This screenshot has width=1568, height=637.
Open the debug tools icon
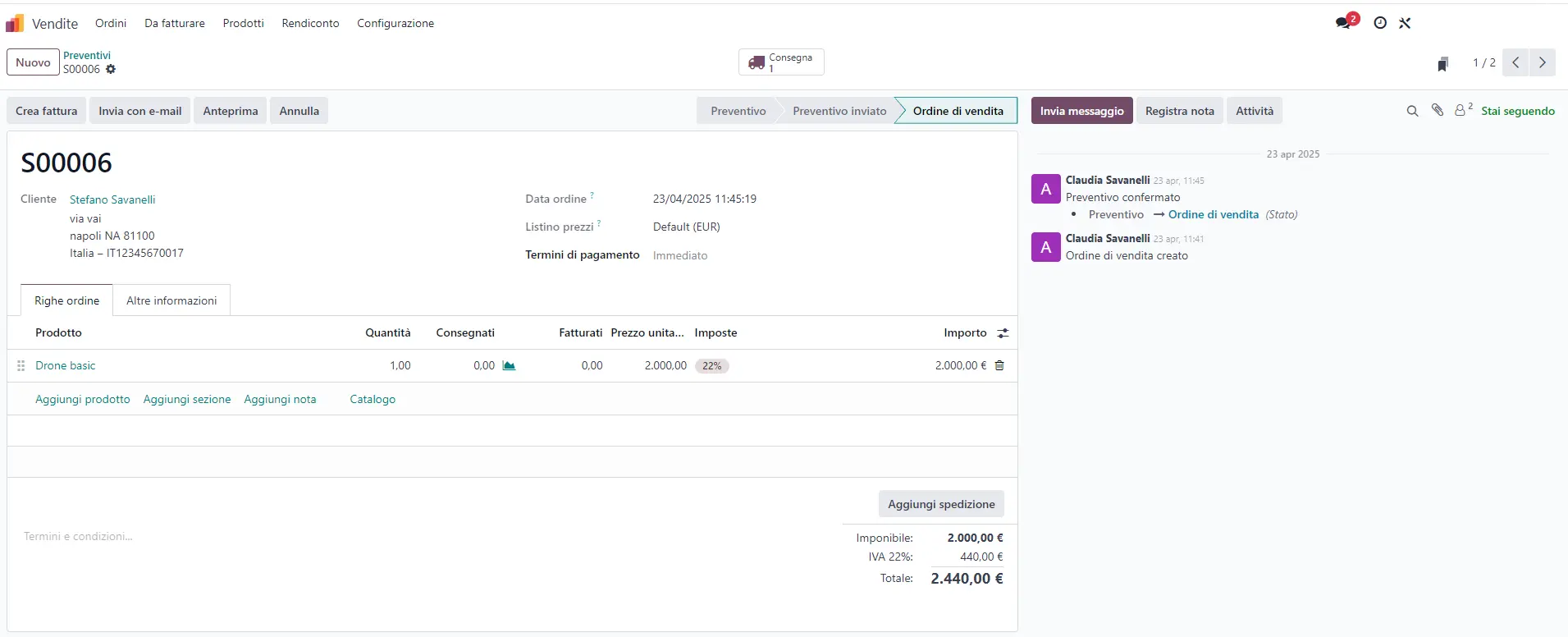(1405, 23)
